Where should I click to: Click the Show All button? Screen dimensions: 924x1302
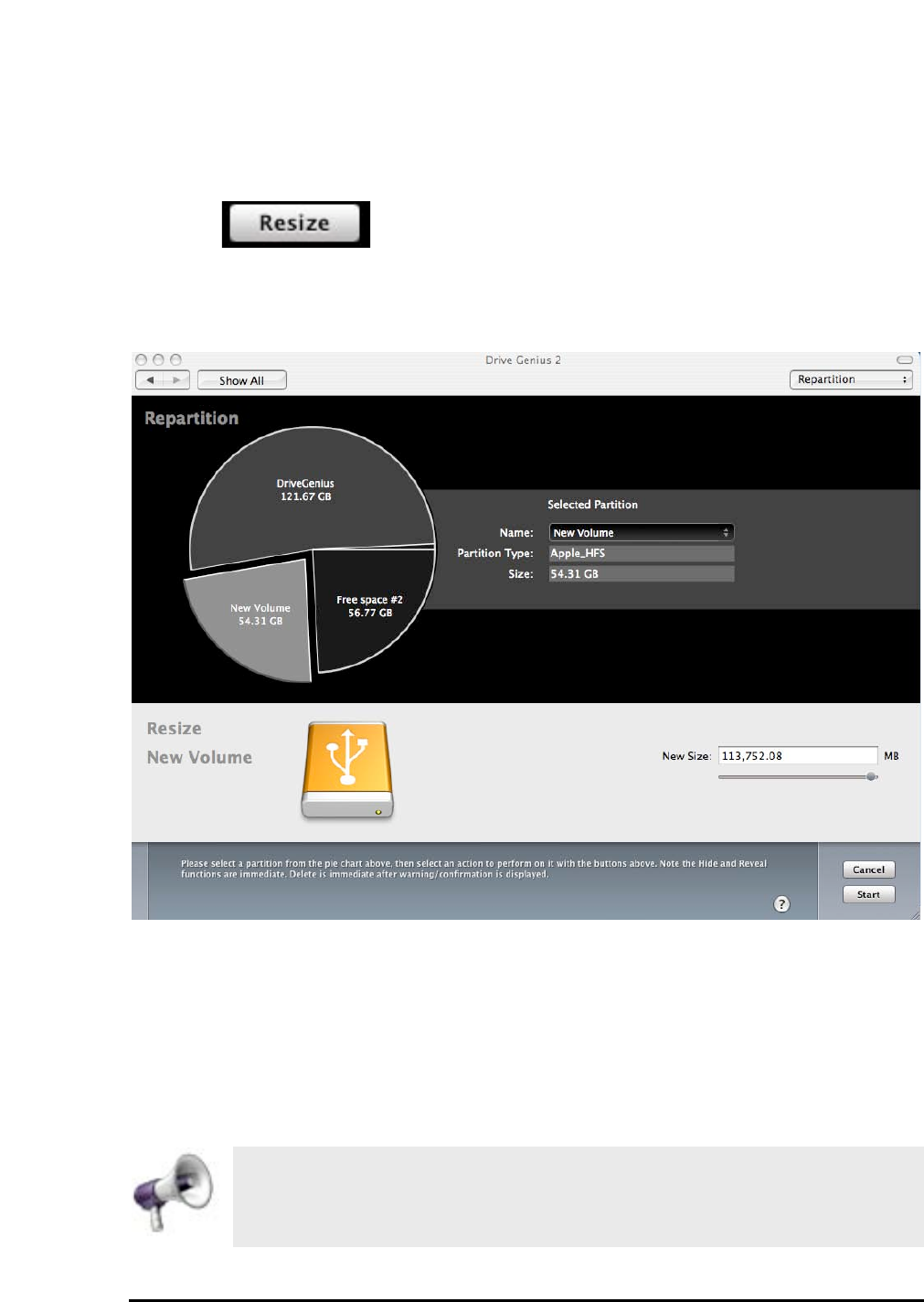242,380
